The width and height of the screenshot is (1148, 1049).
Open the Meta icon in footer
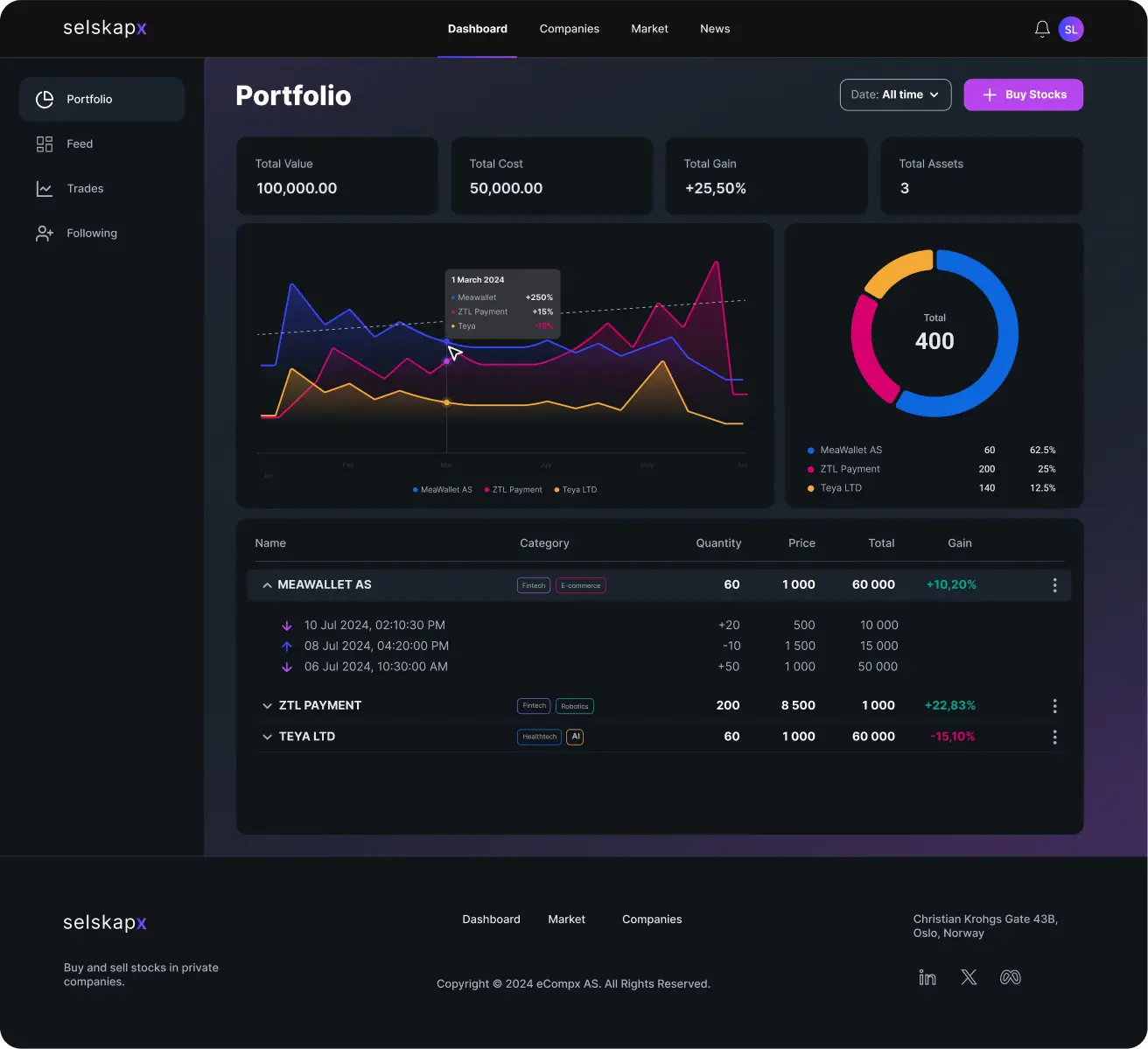[x=1011, y=977]
